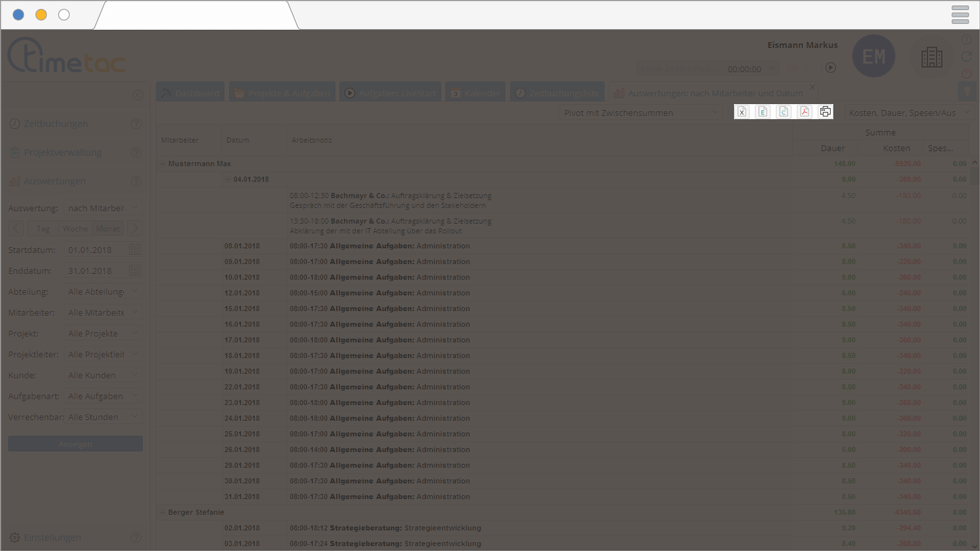Open the company building icon

point(931,58)
